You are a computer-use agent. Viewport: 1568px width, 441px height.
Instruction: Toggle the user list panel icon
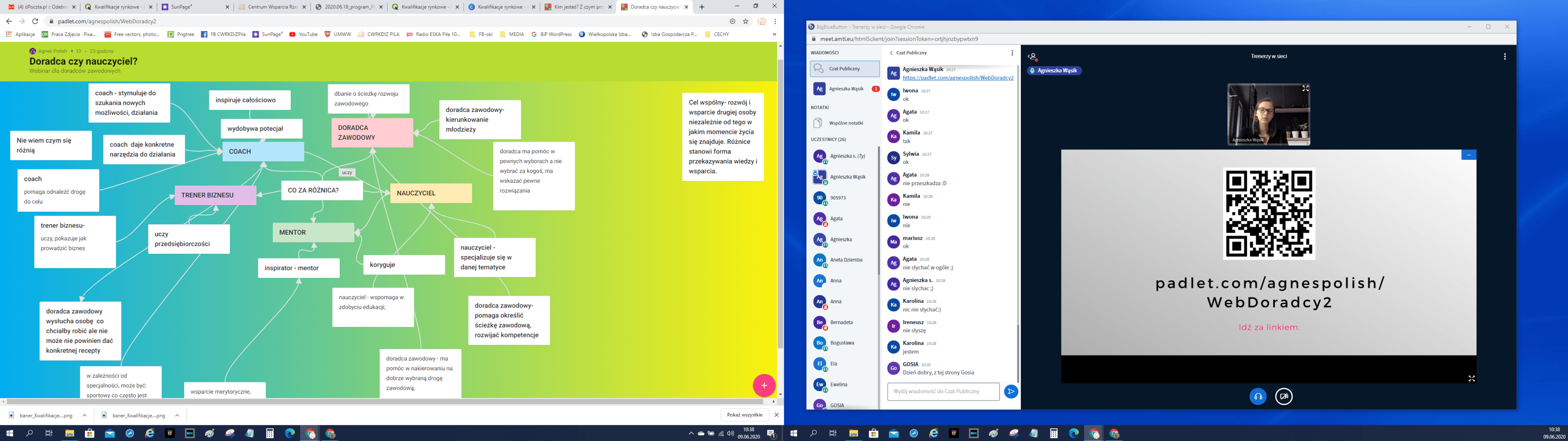coord(1032,57)
